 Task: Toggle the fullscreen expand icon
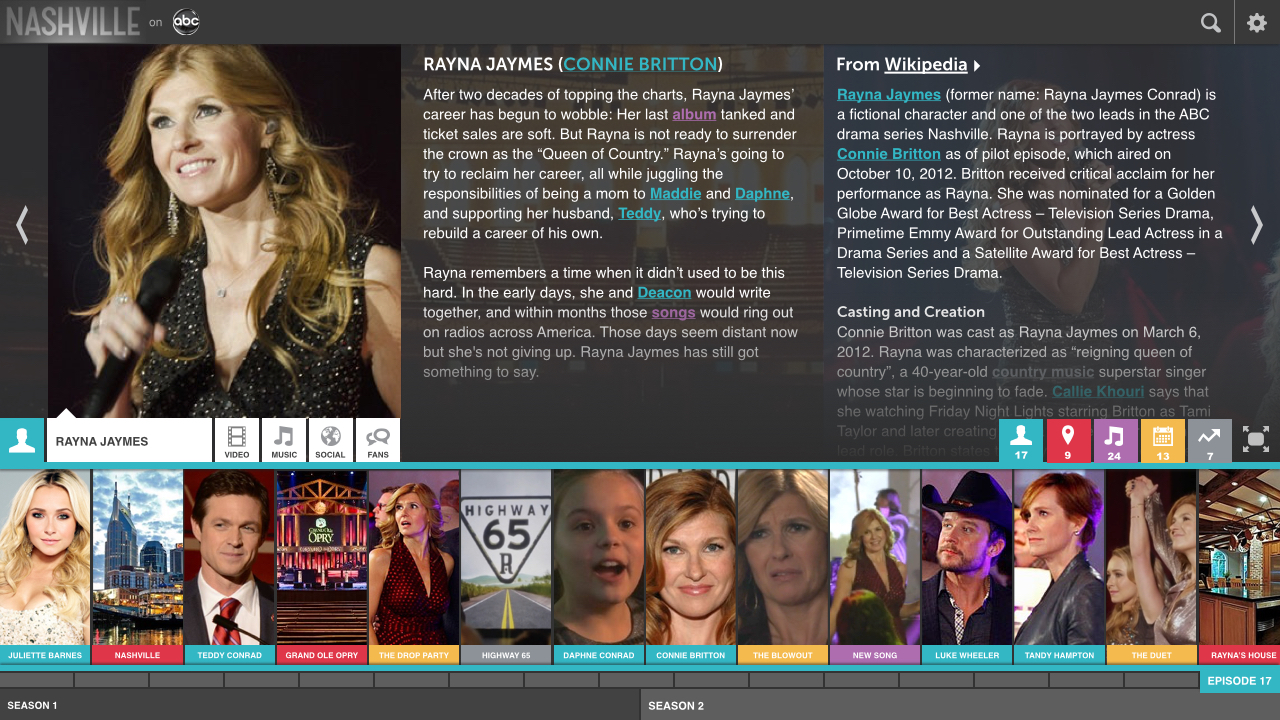[1256, 439]
